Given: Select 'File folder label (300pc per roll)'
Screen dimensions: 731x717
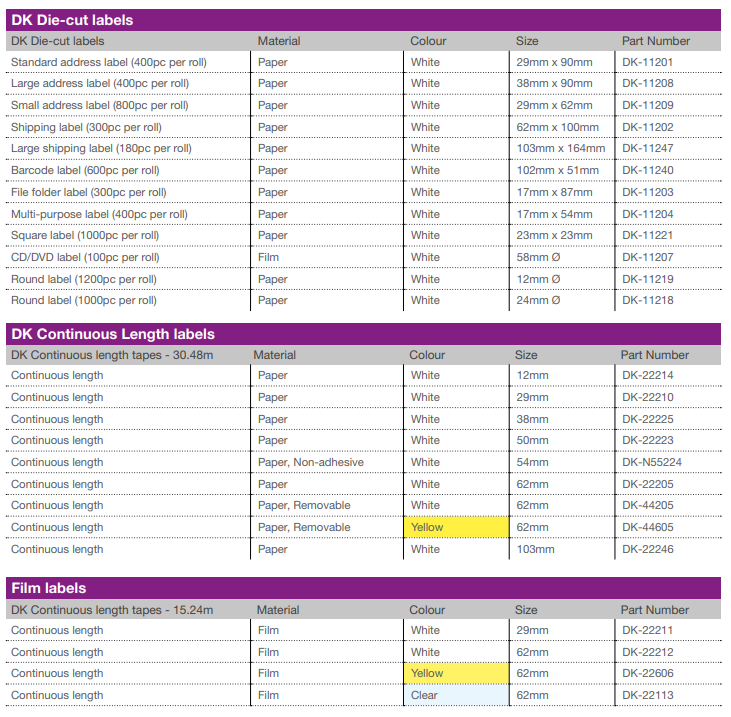Looking at the screenshot, I should click(89, 192).
